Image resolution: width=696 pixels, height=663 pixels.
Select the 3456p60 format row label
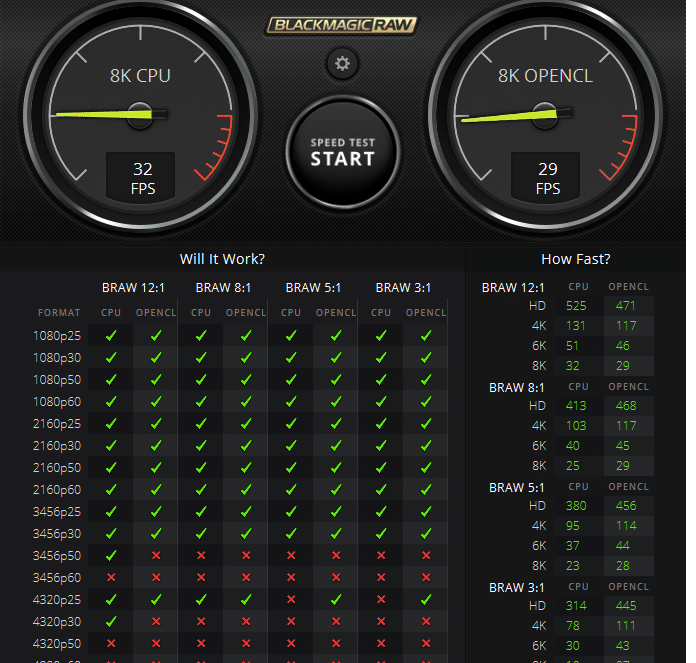(x=57, y=578)
